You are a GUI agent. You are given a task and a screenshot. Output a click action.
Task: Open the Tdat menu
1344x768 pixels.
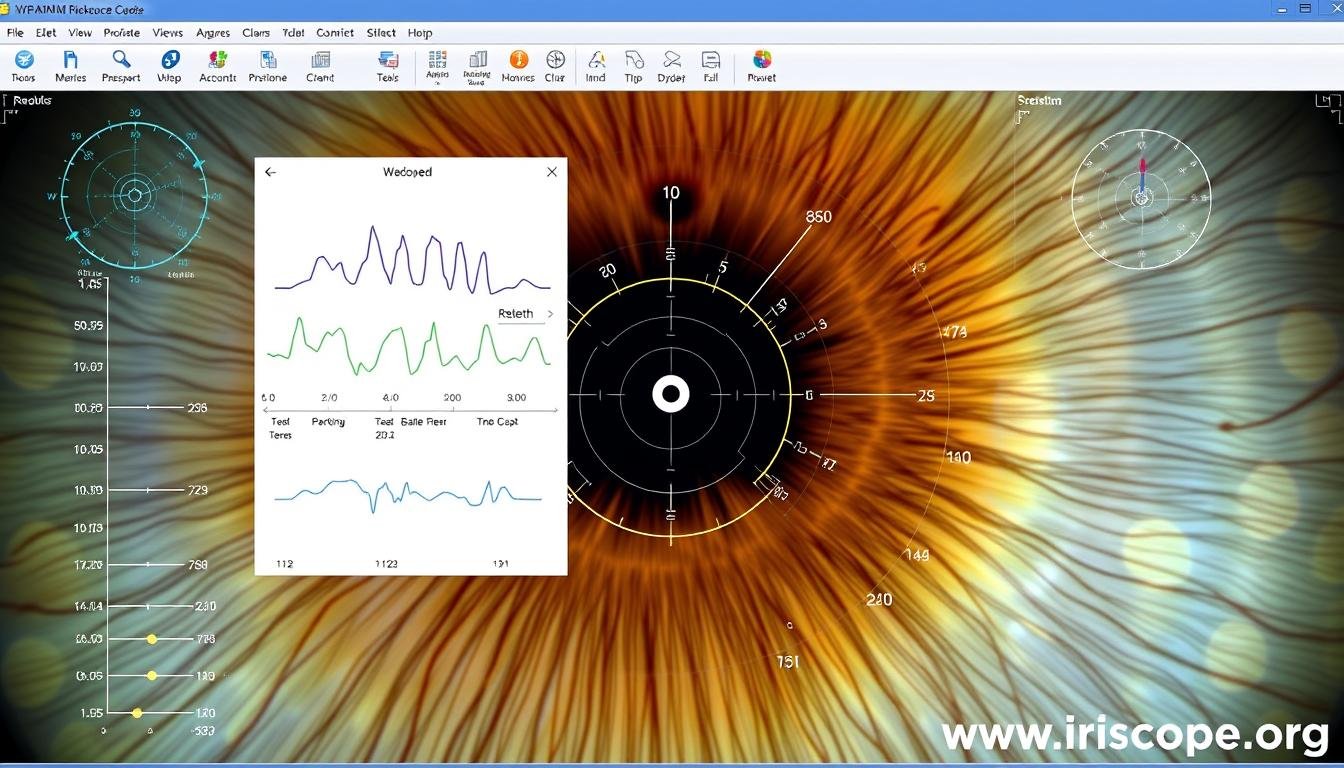coord(293,33)
